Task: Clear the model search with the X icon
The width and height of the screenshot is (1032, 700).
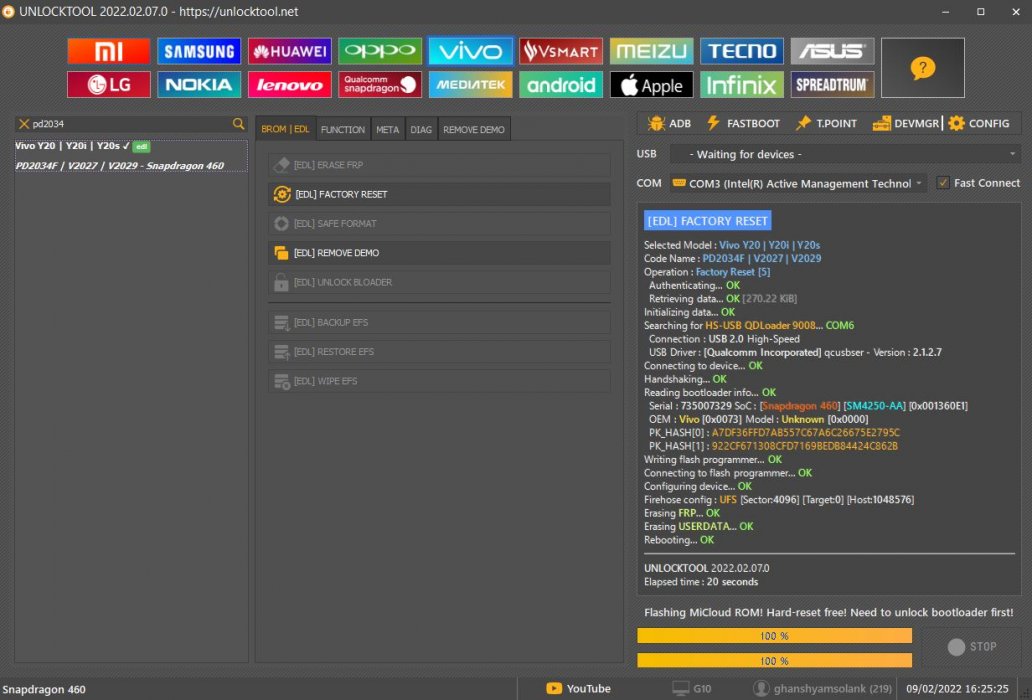Action: click(24, 124)
